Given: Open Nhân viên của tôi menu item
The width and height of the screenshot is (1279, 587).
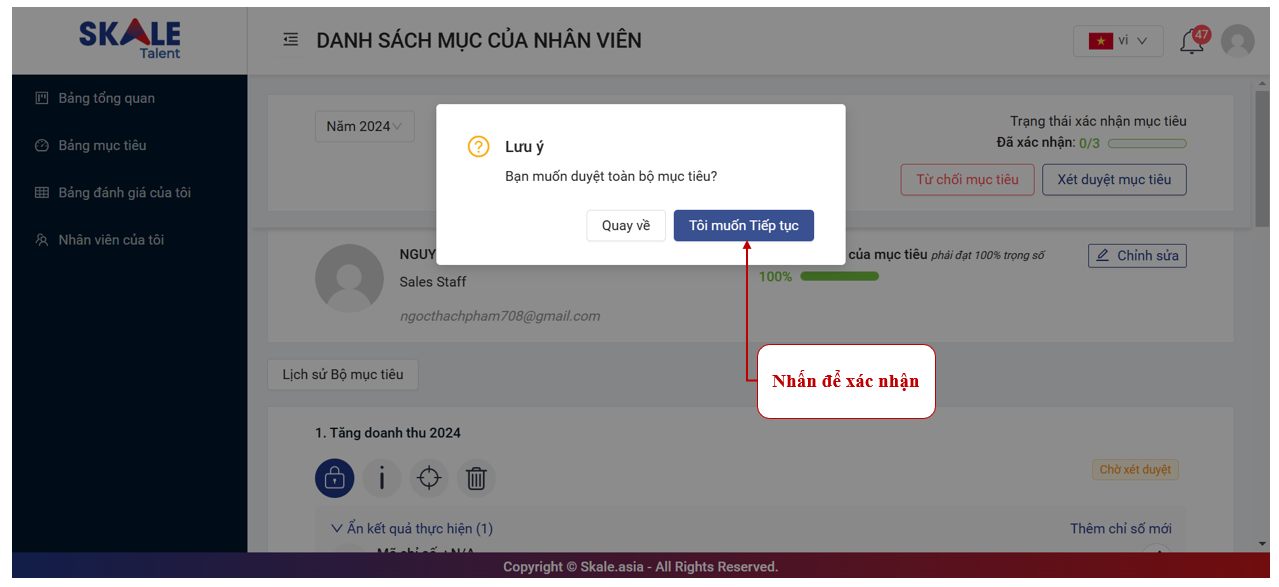Looking at the screenshot, I should click(x=111, y=240).
